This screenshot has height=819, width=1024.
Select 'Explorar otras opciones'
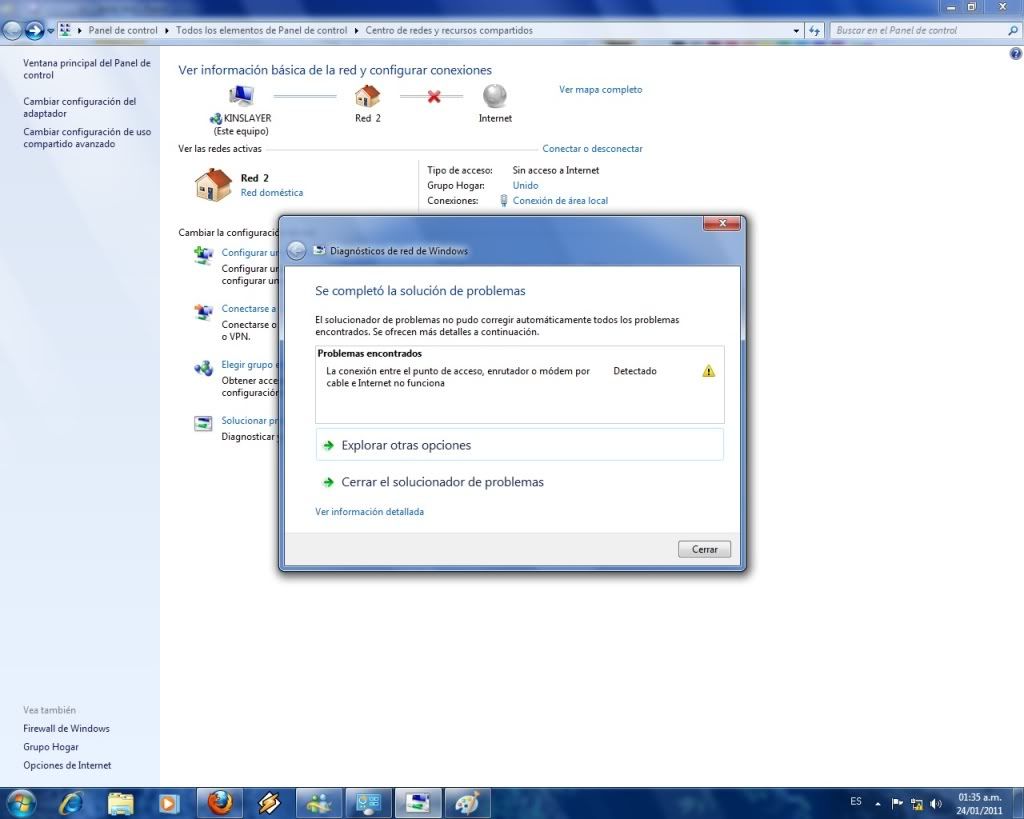[406, 445]
